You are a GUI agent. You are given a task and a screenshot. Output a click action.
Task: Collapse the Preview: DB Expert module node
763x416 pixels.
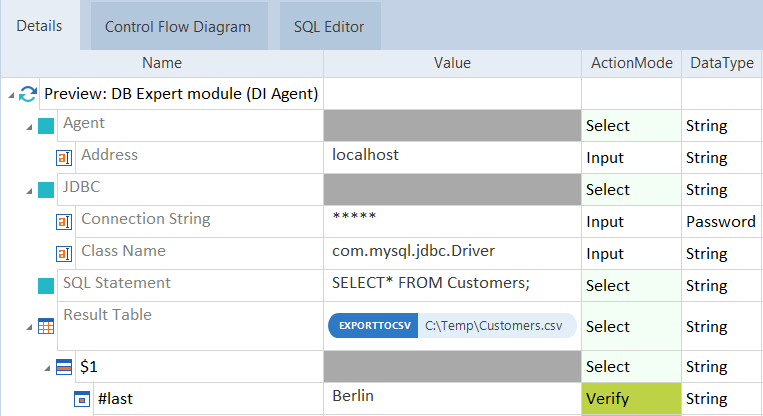pos(10,95)
